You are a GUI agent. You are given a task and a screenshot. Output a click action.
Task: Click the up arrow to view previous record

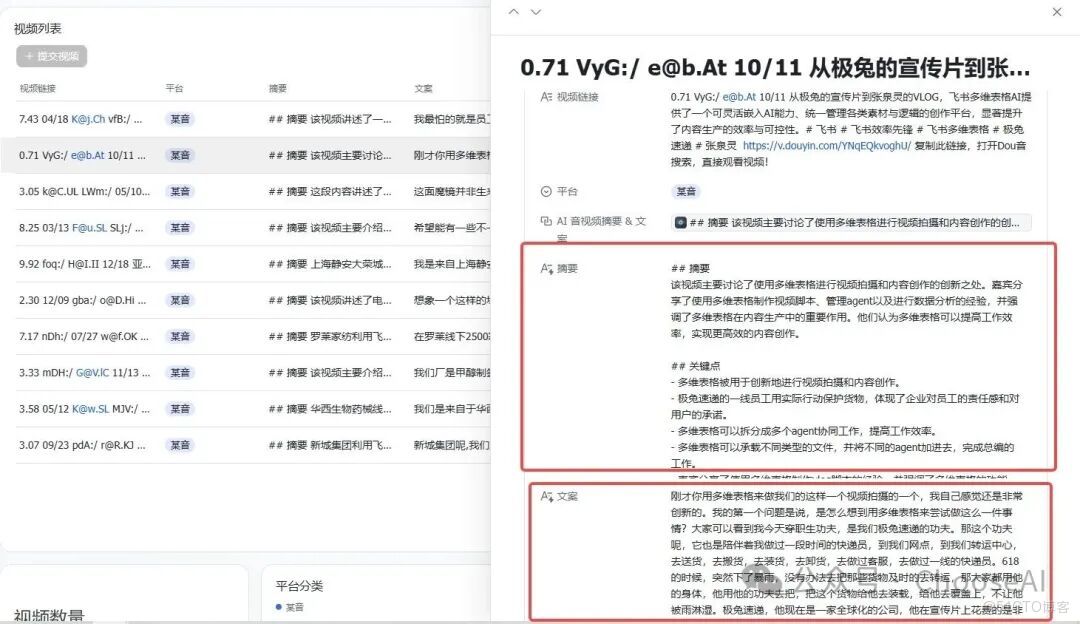[x=513, y=11]
